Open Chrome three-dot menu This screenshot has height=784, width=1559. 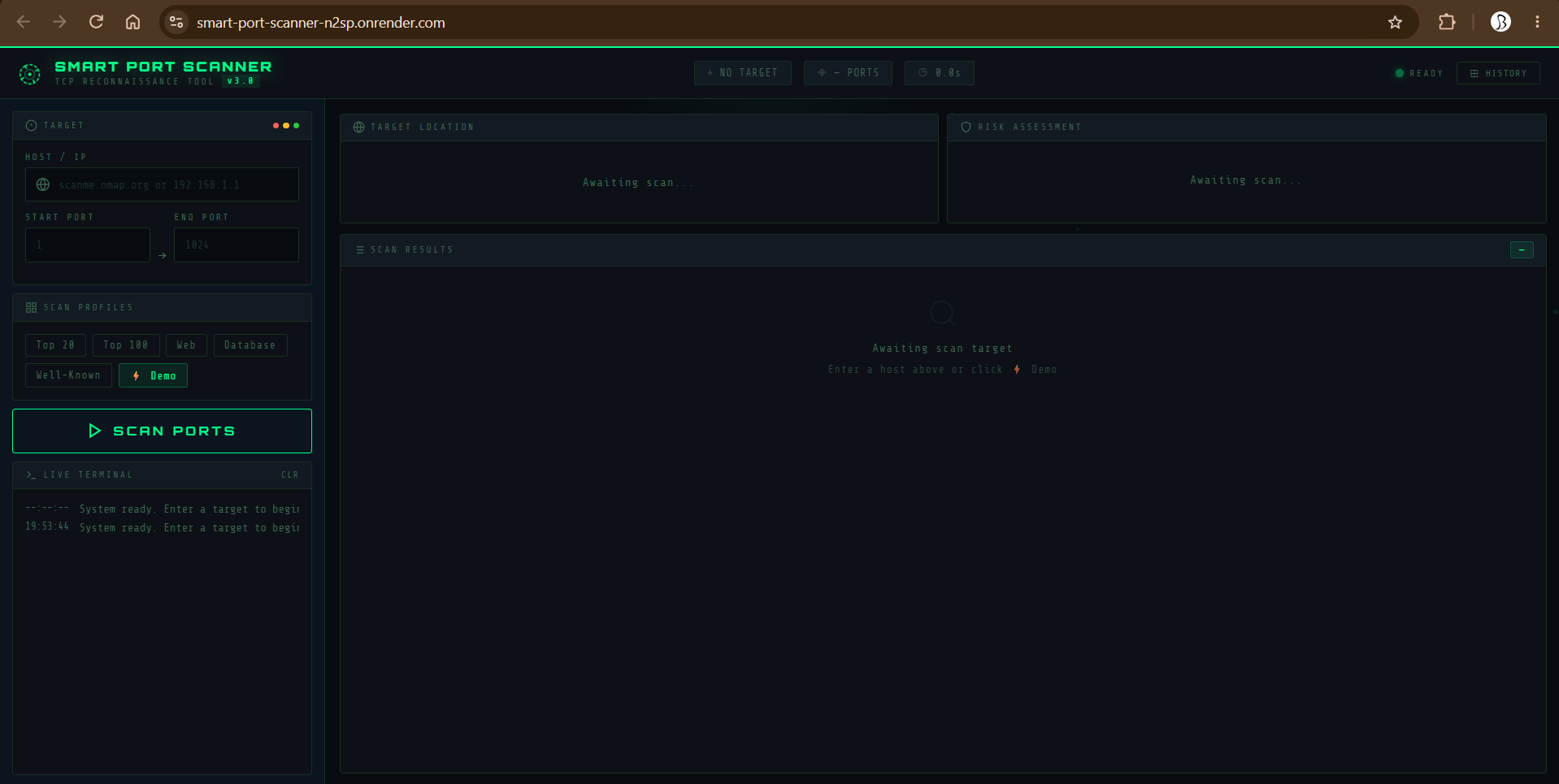[1537, 22]
